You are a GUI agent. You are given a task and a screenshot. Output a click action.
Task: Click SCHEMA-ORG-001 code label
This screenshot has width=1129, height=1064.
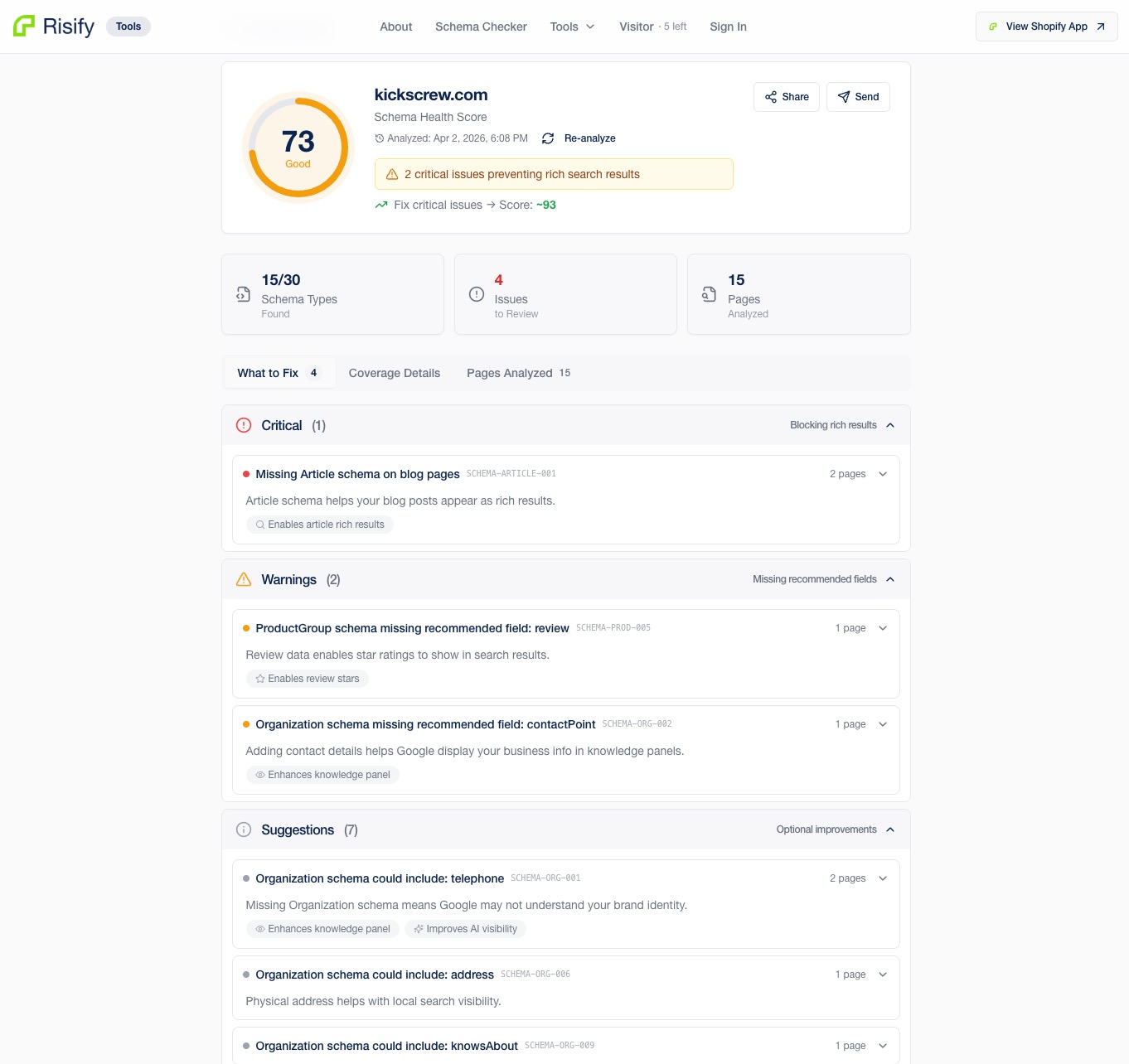(545, 878)
